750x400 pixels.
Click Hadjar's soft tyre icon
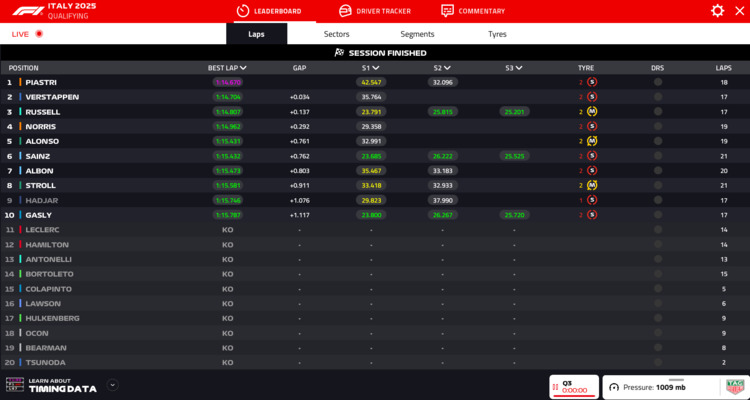(592, 200)
